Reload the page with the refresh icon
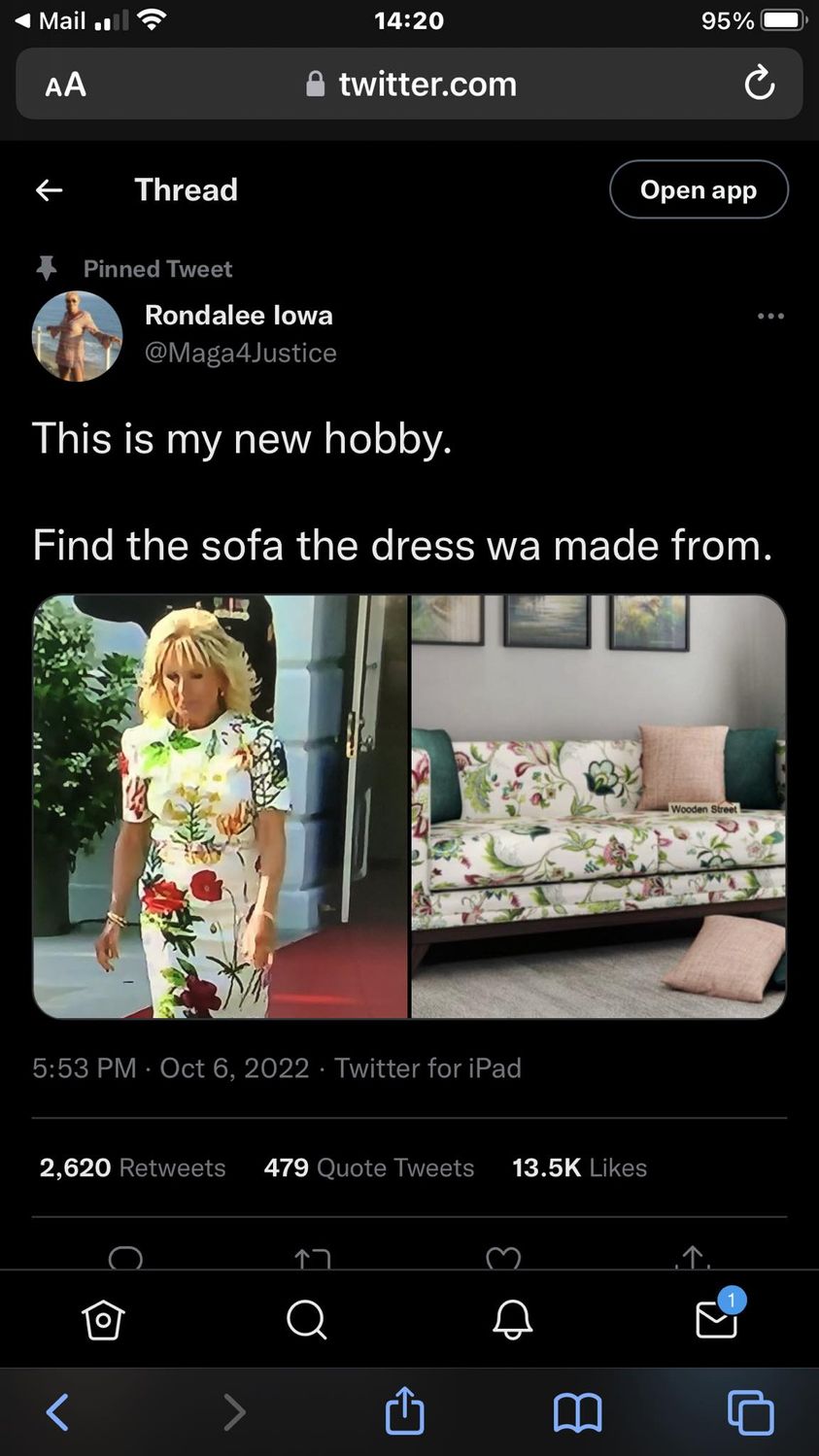819x1456 pixels. [759, 84]
